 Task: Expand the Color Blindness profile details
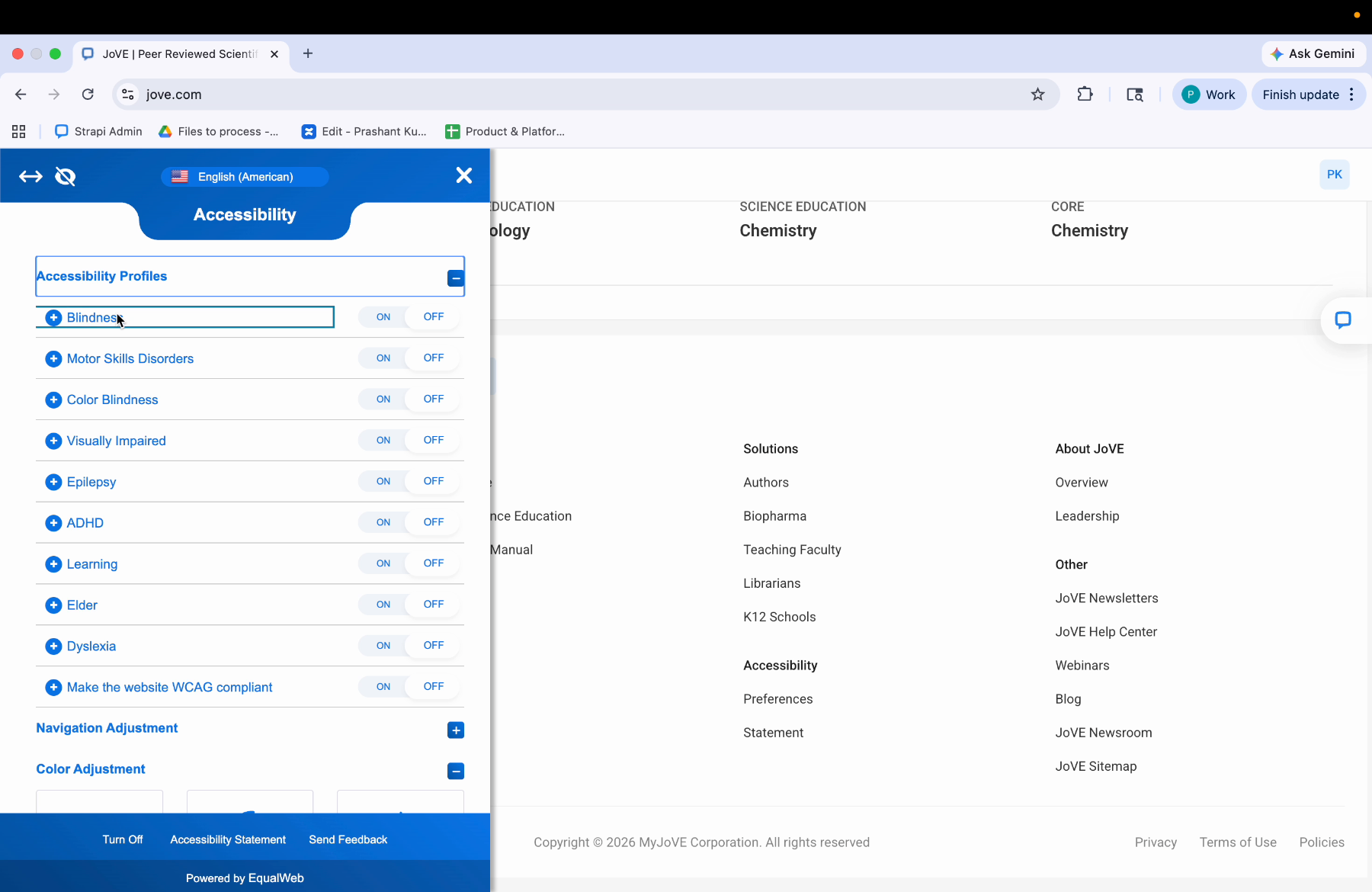53,399
